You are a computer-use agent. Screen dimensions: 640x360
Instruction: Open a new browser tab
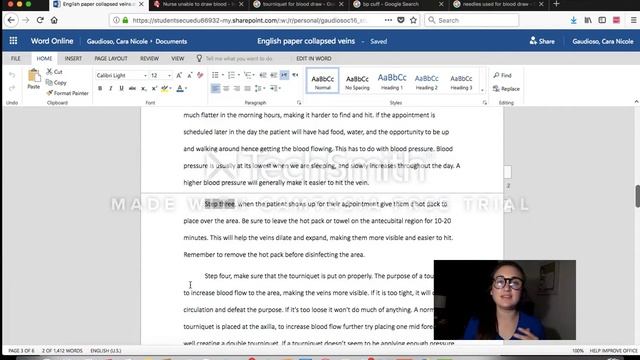click(556, 4)
